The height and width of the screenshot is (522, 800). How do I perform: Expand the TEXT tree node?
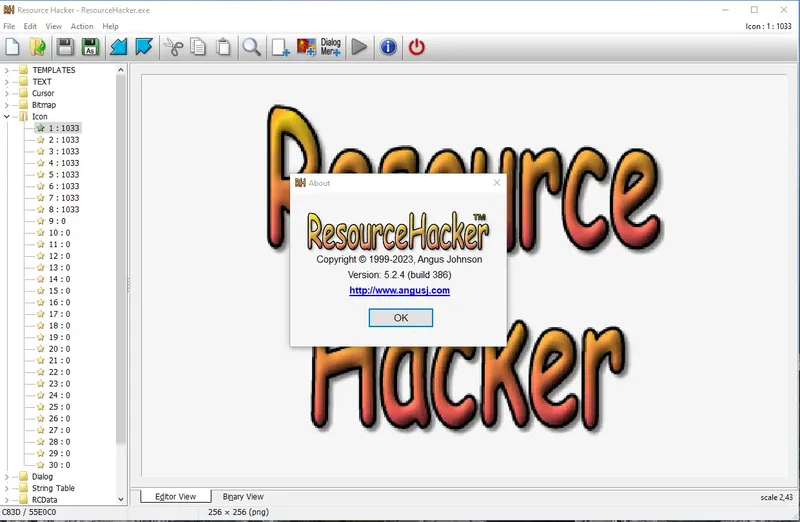pos(7,82)
